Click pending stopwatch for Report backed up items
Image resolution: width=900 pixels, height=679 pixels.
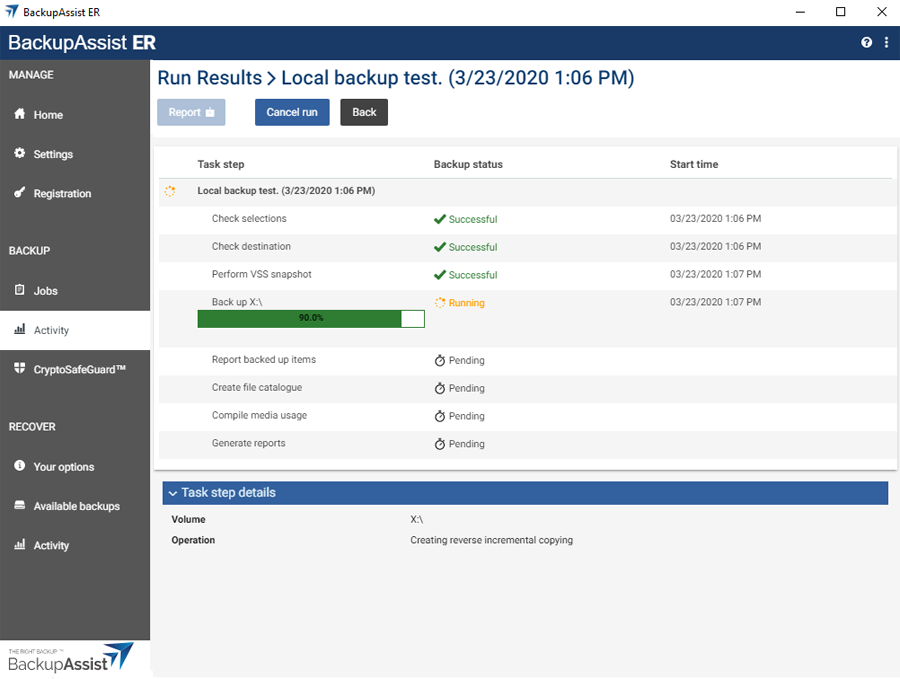pyautogui.click(x=440, y=360)
